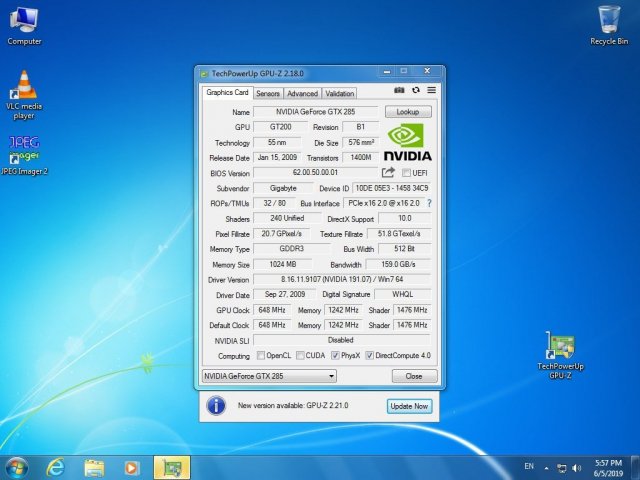Open the Advanced tab
The width and height of the screenshot is (640, 480).
pyautogui.click(x=302, y=93)
